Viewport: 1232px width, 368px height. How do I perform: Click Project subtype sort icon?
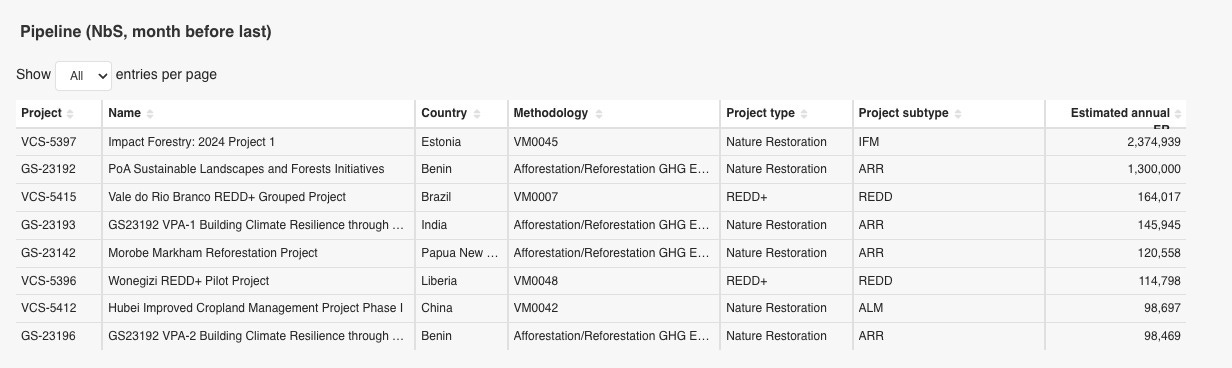point(957,114)
